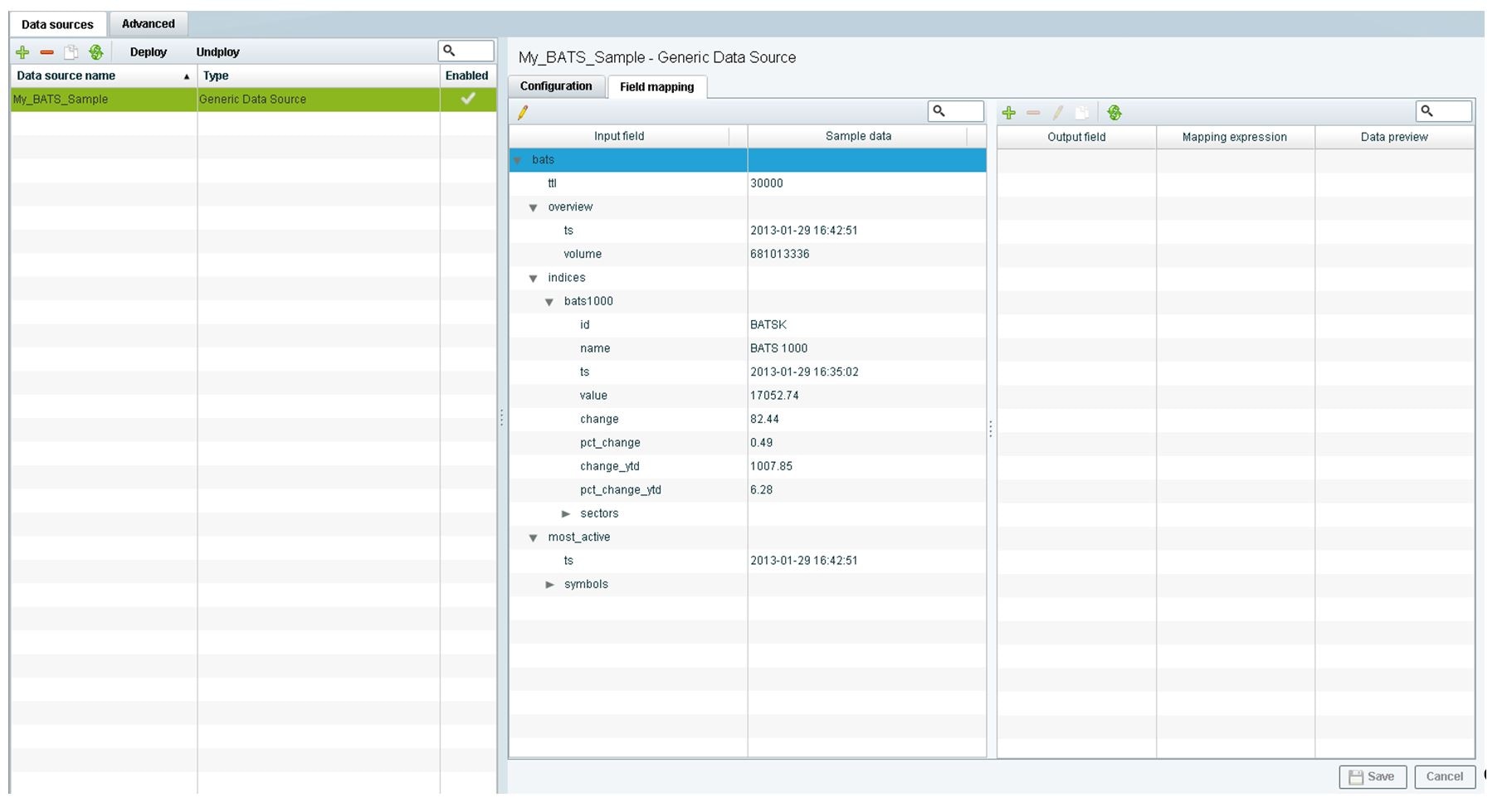
Task: Deploy the selected data source
Action: (148, 51)
